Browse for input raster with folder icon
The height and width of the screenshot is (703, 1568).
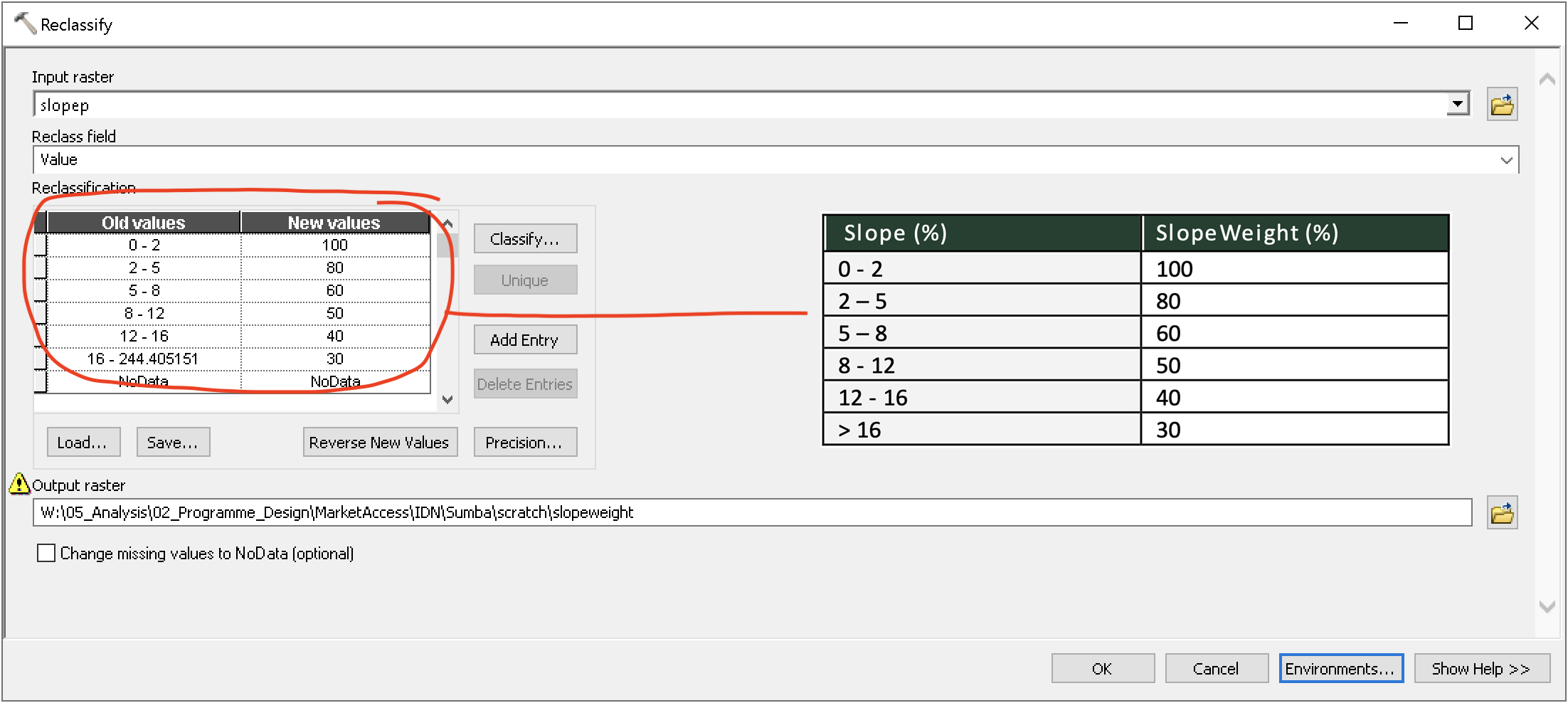coord(1502,105)
